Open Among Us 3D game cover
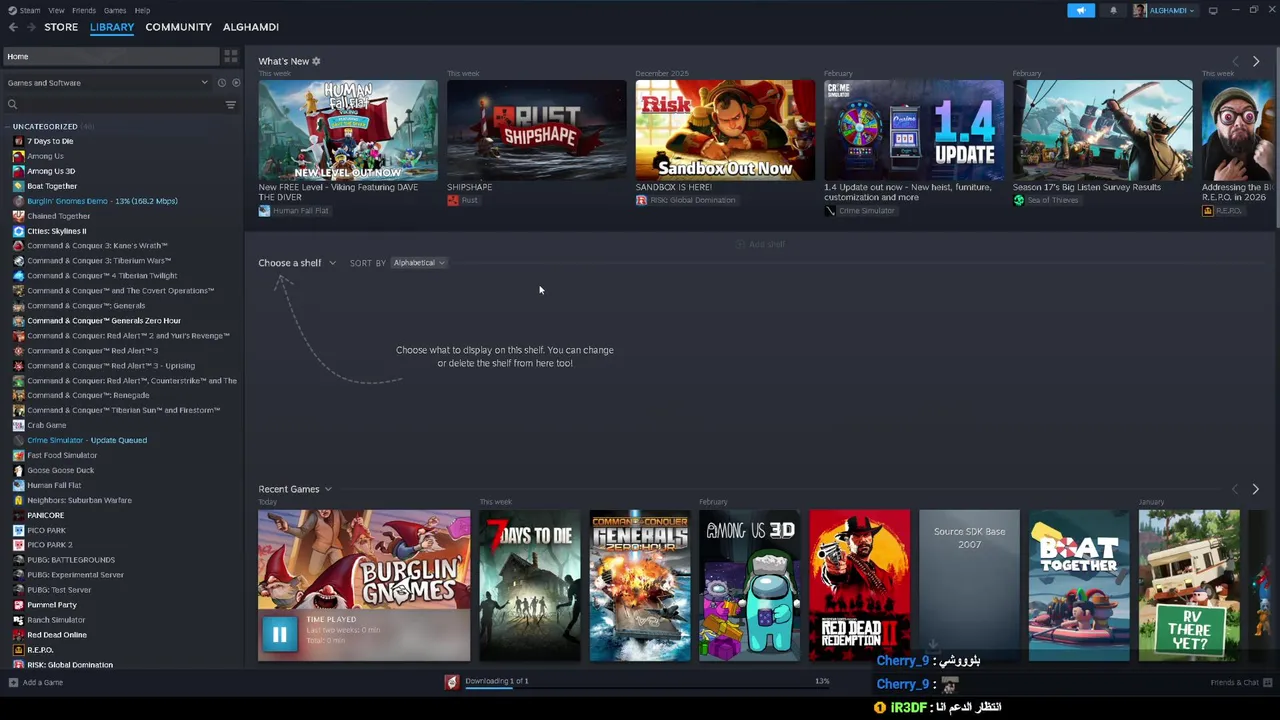This screenshot has height=720, width=1280. [749, 585]
